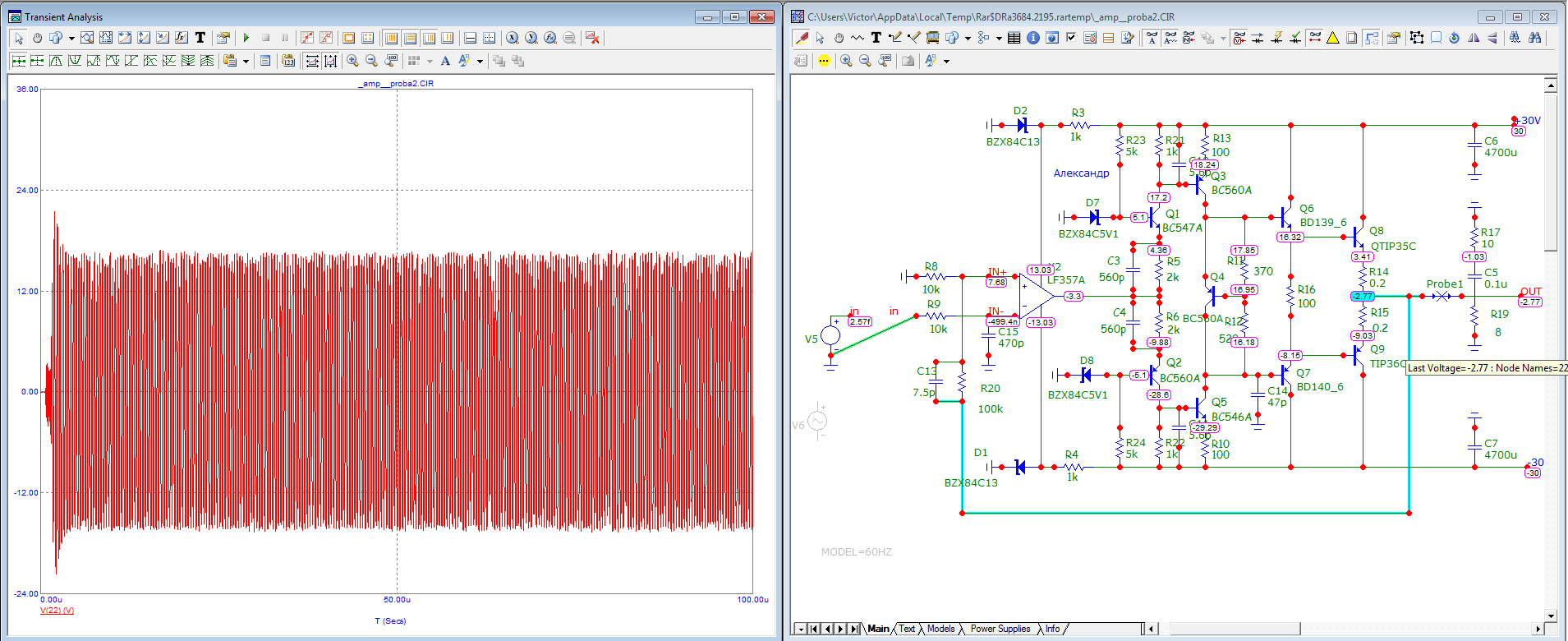Click the blue Info icon in schematic toolbar

tap(1033, 38)
